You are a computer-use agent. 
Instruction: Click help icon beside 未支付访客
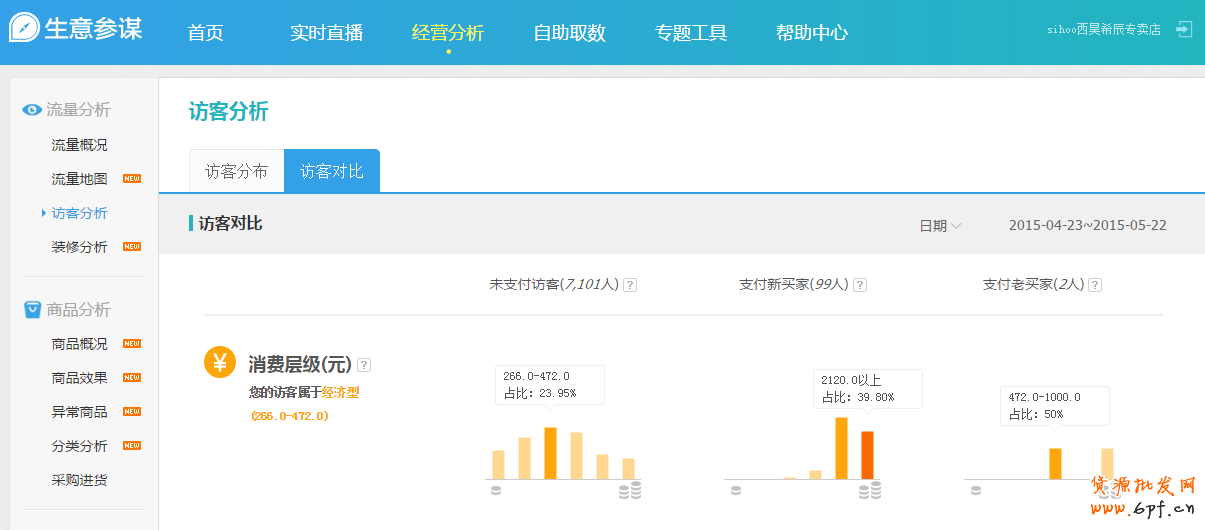[630, 285]
